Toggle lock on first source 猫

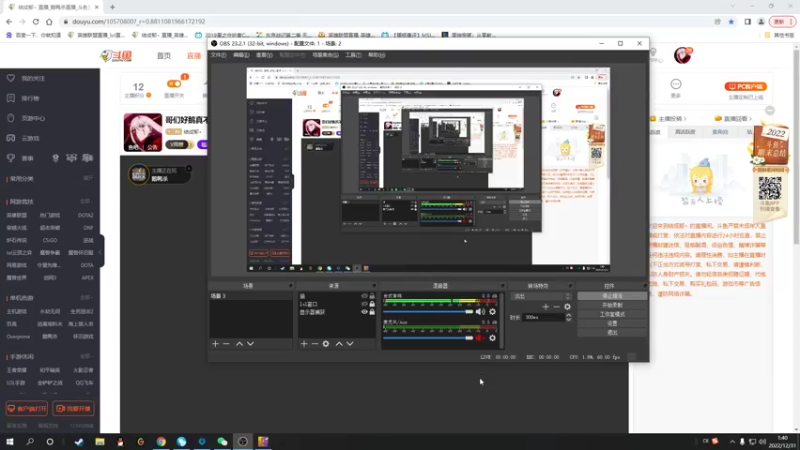tap(372, 296)
